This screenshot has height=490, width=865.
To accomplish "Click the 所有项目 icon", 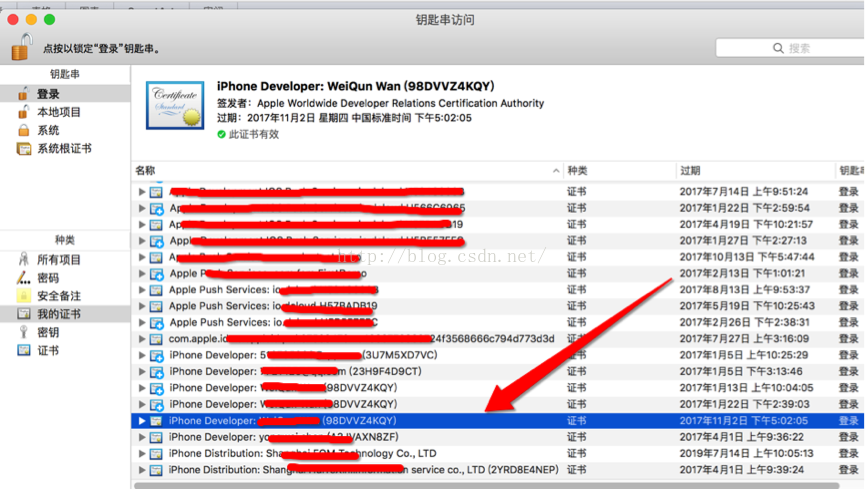I will (x=23, y=259).
